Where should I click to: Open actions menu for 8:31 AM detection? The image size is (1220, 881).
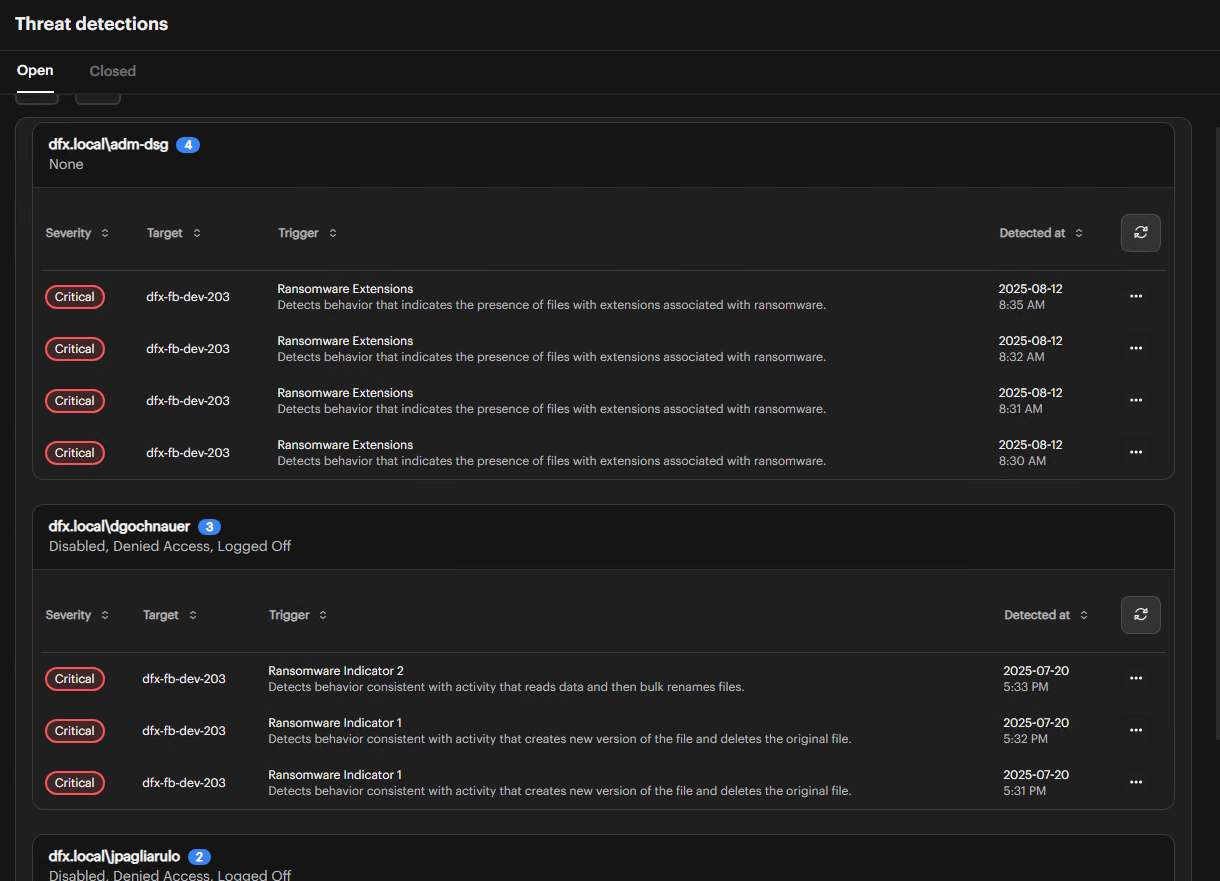[x=1135, y=401]
